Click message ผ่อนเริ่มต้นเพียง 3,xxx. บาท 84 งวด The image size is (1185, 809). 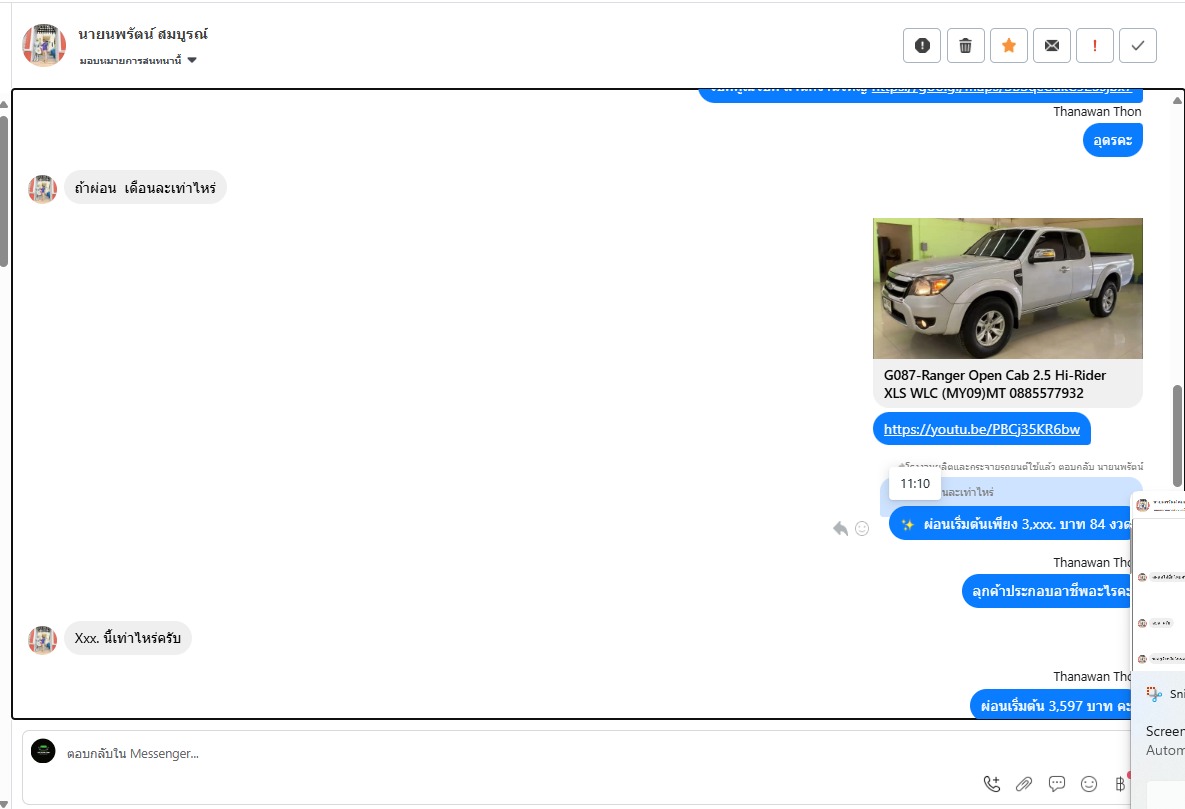(x=1010, y=524)
